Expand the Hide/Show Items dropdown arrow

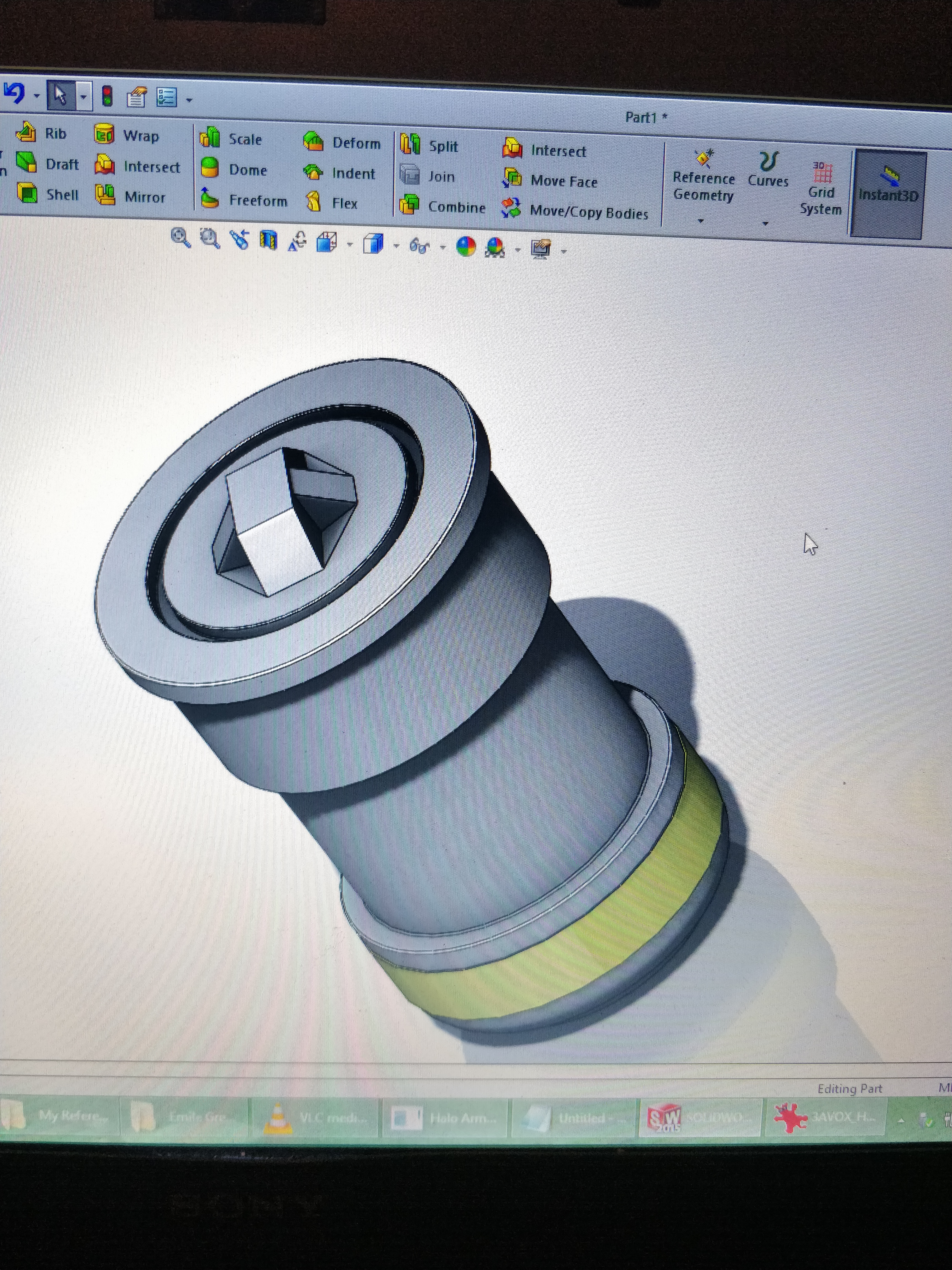coord(443,248)
